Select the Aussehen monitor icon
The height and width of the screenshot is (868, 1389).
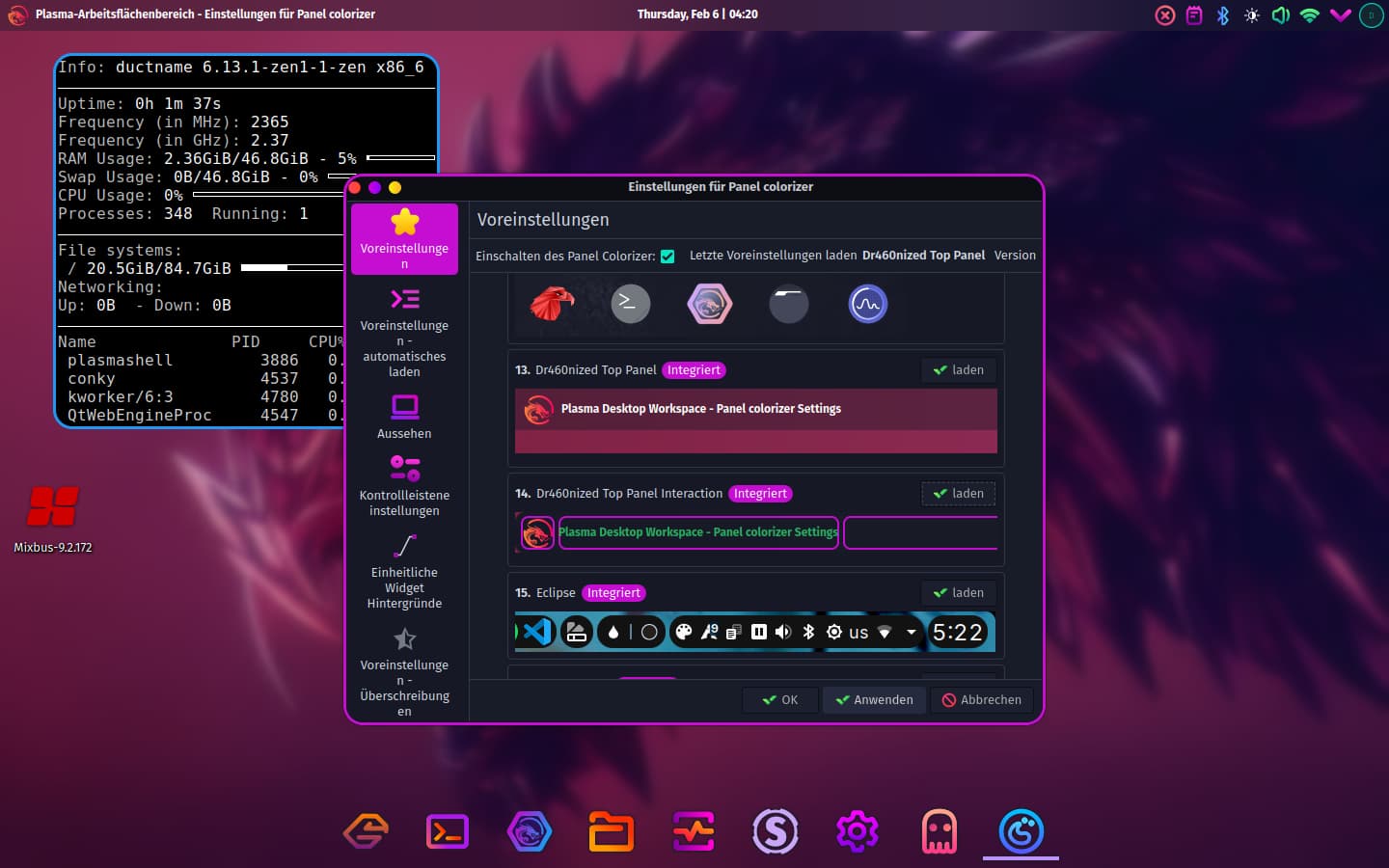tap(404, 406)
